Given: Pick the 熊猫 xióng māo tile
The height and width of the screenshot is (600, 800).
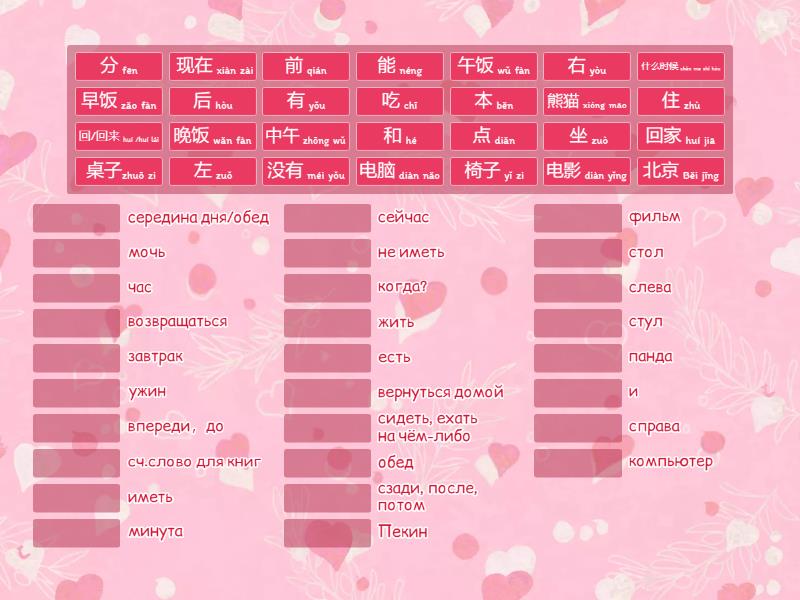Looking at the screenshot, I should (x=586, y=102).
